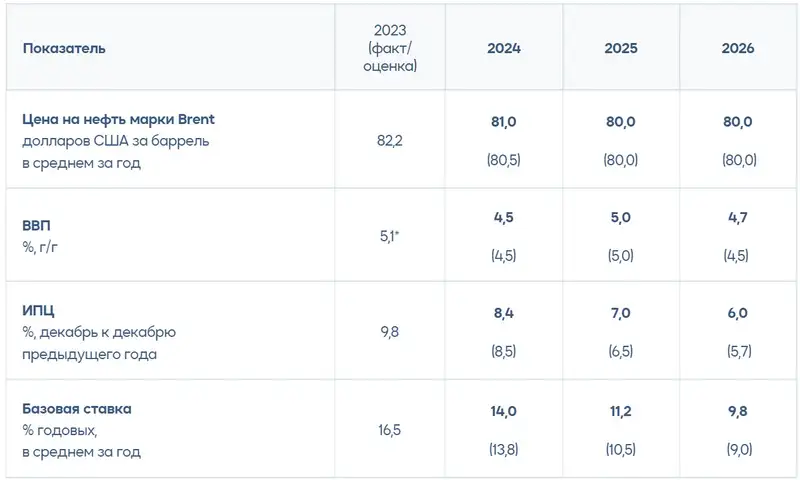This screenshot has height=480, width=800.
Task: Click the base rate 2025 value 11,2
Action: [621, 410]
